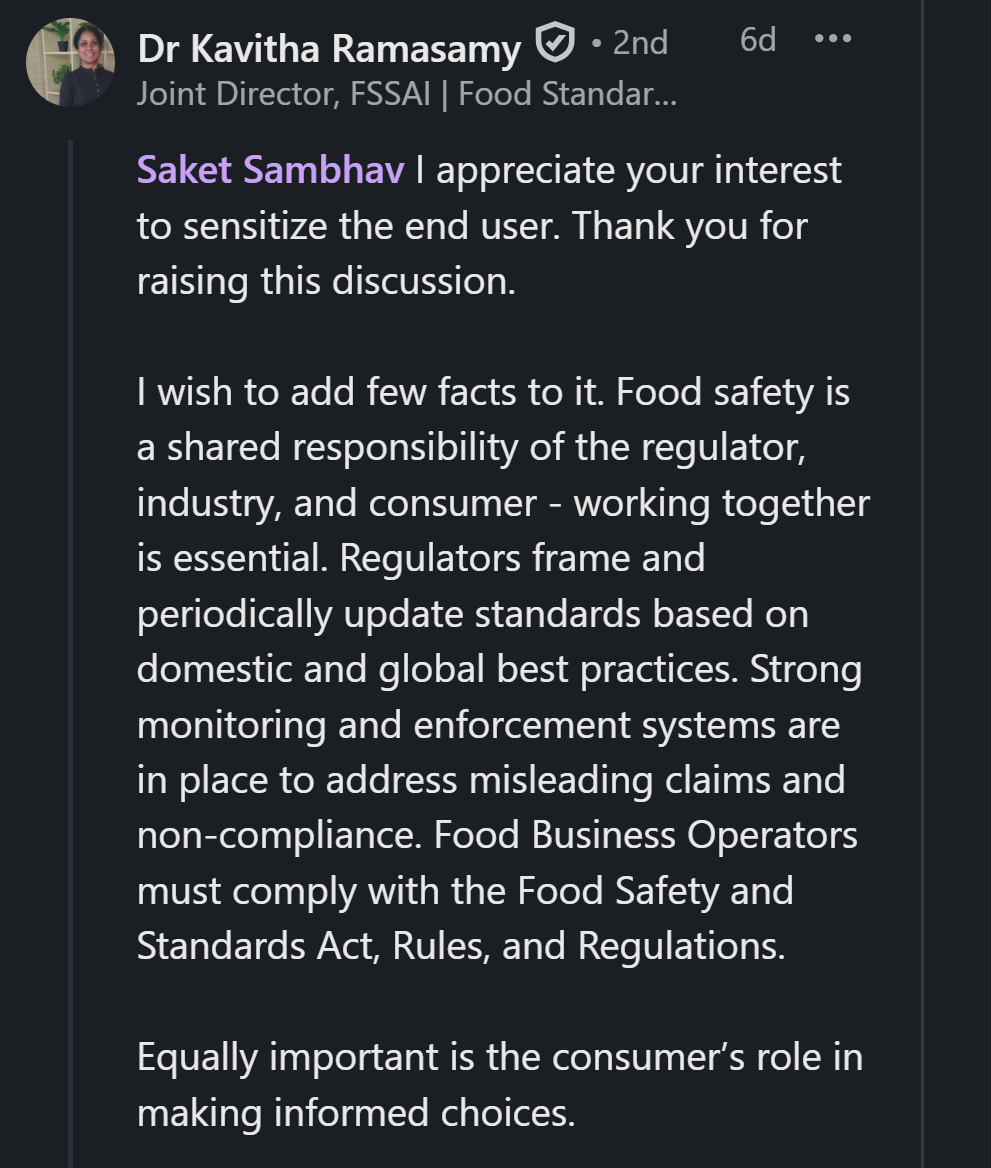
Task: Click the text "Standards Act, Rules, and Regulations"
Action: pyautogui.click(x=459, y=946)
